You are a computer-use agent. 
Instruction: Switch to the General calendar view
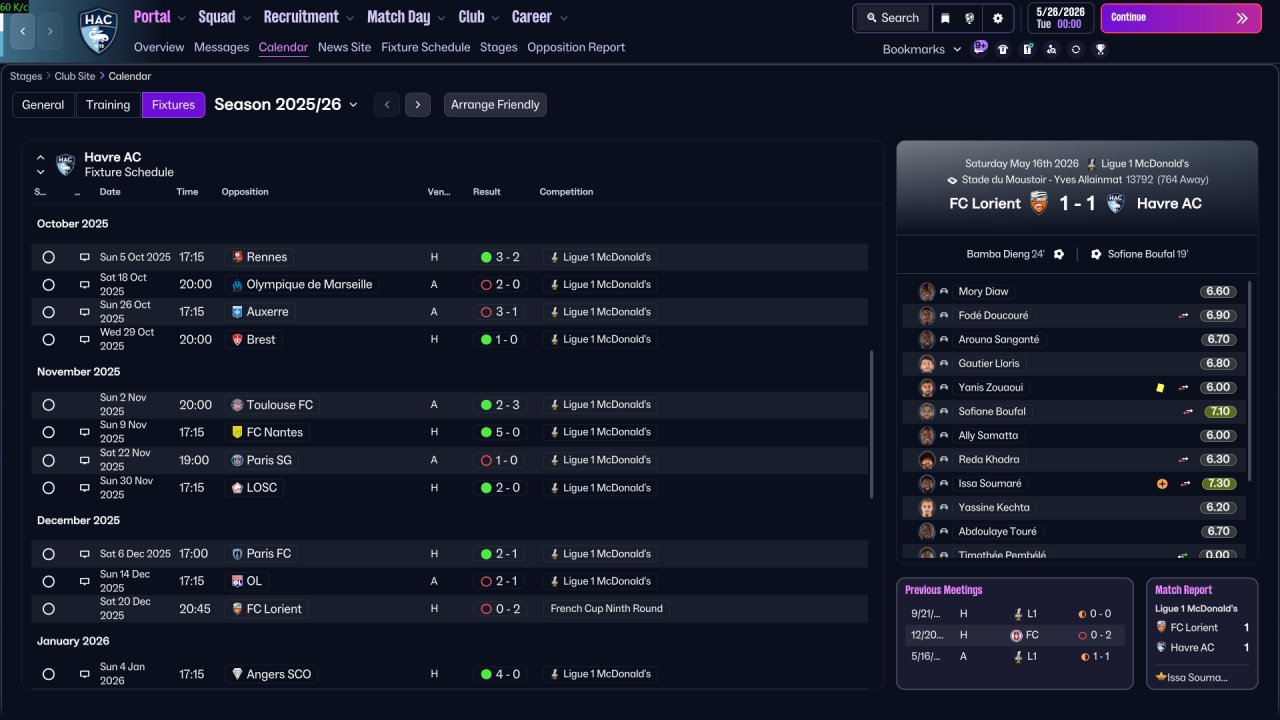coord(43,105)
